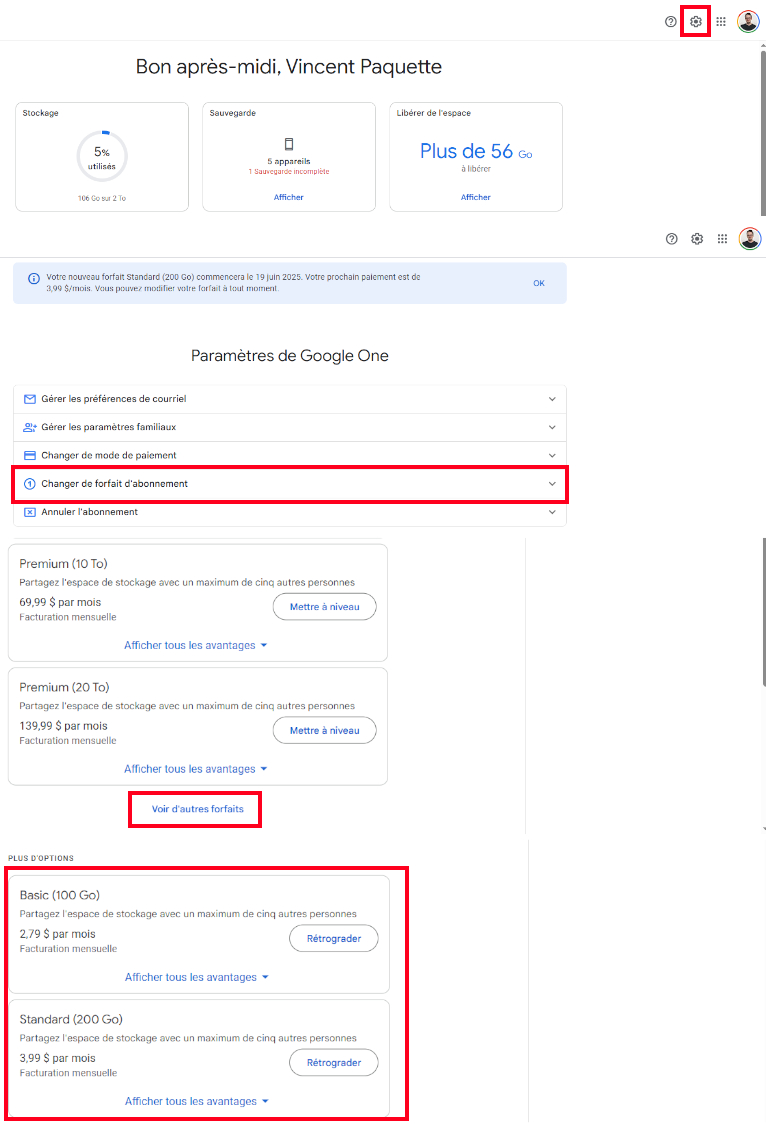This screenshot has width=766, height=1124.
Task: Click the icon beside Changer de forfait d'abonnement
Action: [29, 484]
